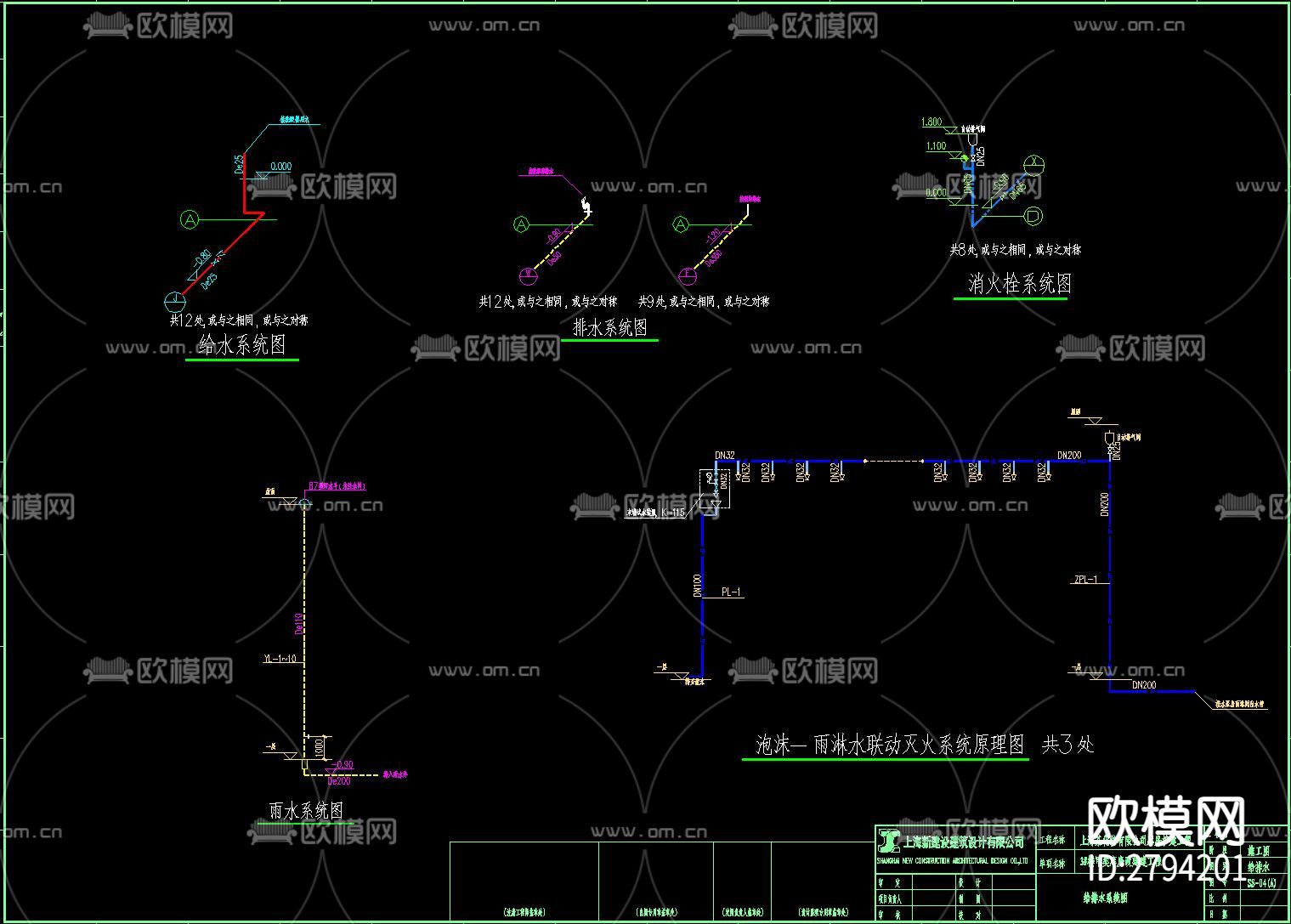Select SHANGHAI NEW CONSTRUCTION ARCHITECTURAL DESIGN text
Image resolution: width=1291 pixels, height=924 pixels.
[953, 860]
